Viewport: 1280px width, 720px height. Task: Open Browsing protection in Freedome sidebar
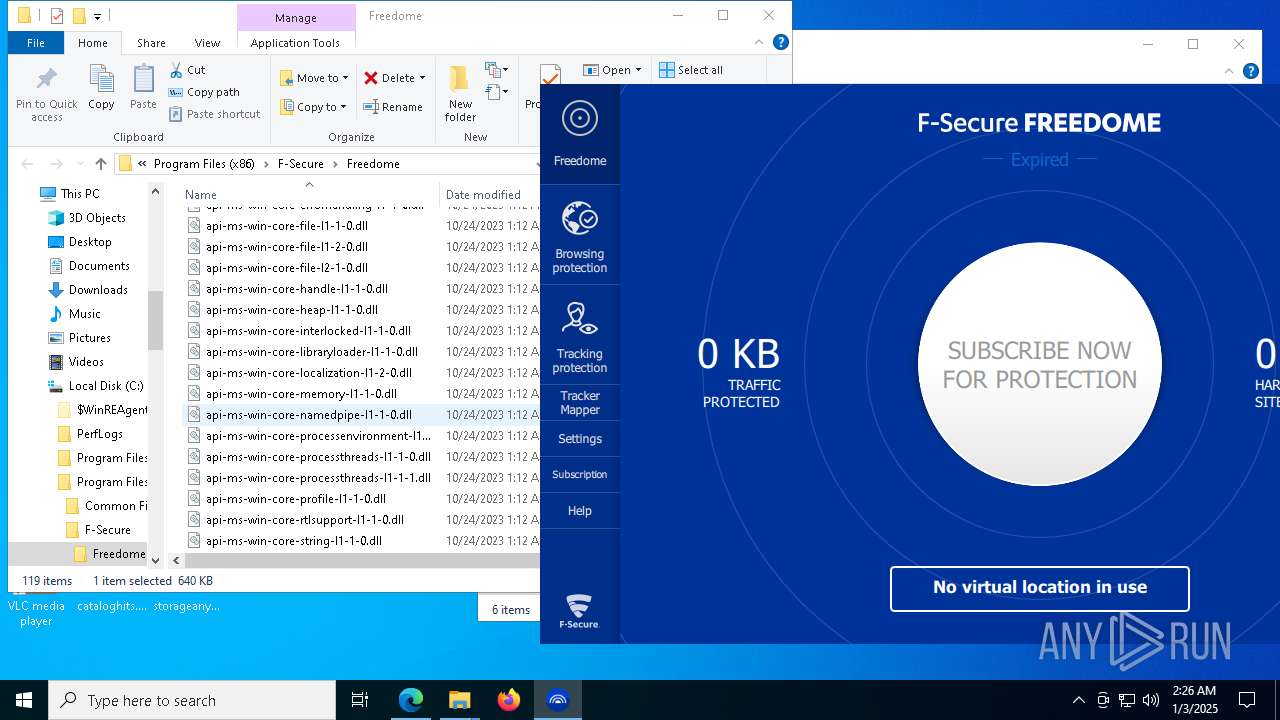click(x=580, y=235)
